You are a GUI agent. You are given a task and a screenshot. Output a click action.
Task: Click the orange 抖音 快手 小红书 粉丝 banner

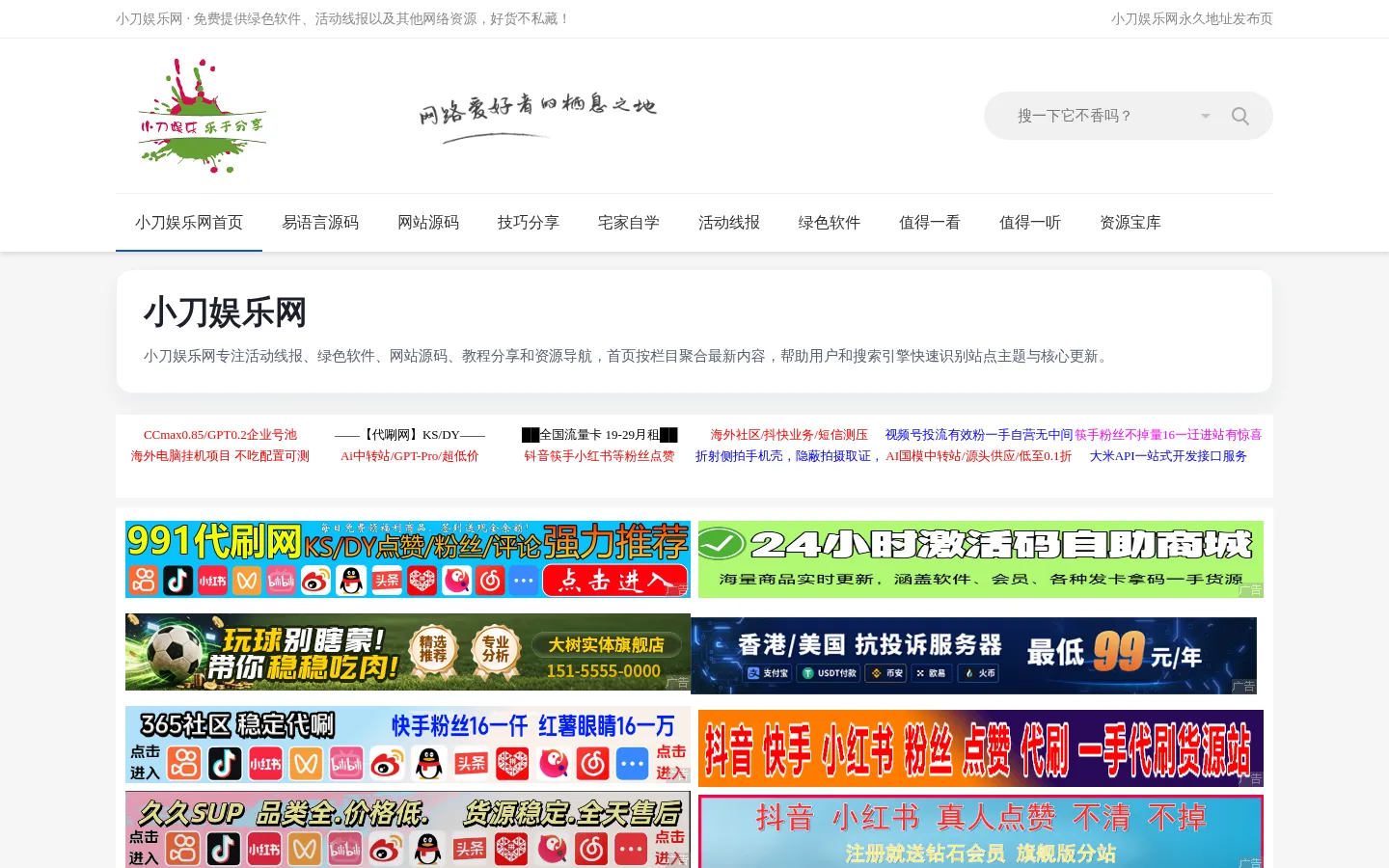pyautogui.click(x=981, y=748)
